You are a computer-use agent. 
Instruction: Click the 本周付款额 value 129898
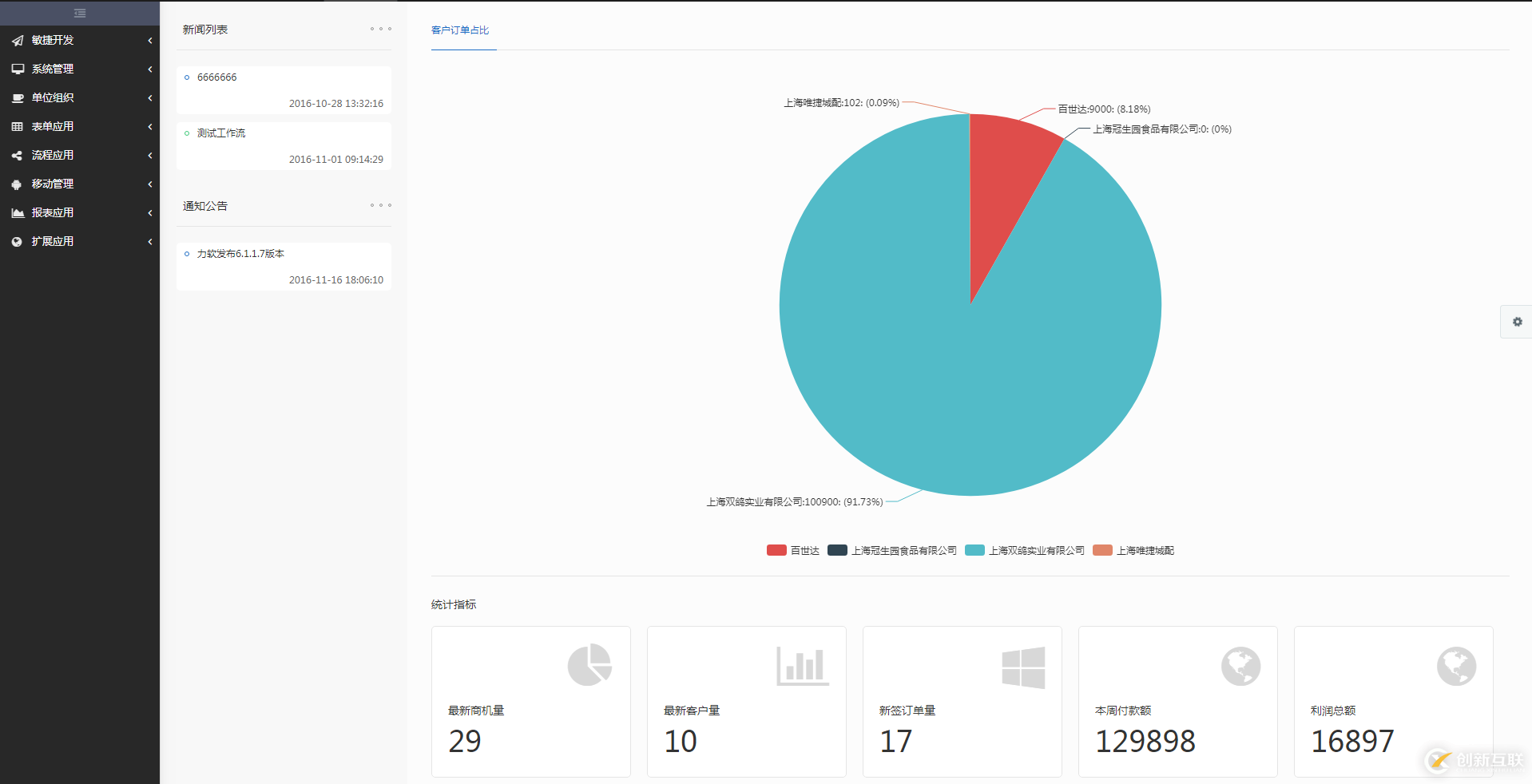(x=1145, y=742)
